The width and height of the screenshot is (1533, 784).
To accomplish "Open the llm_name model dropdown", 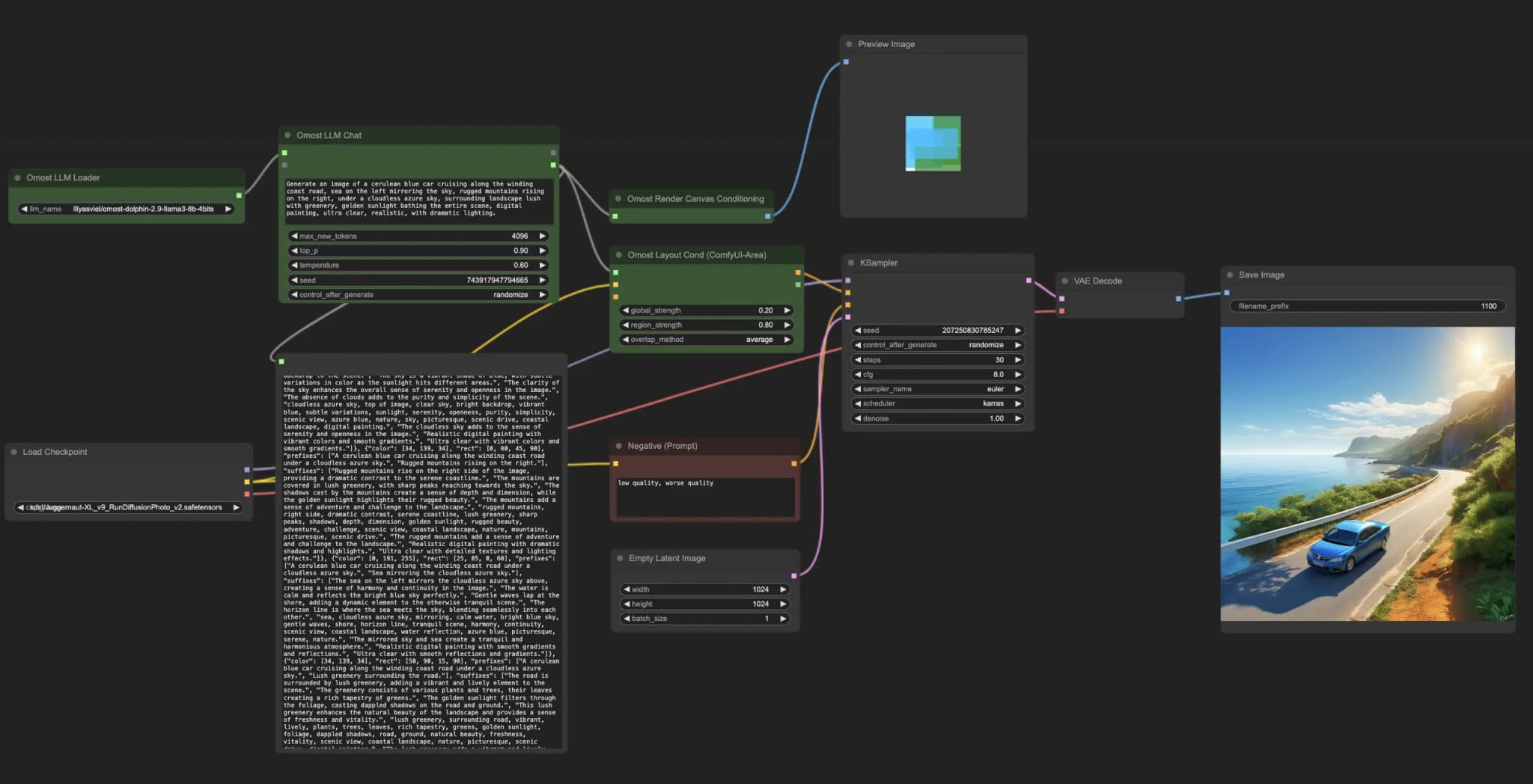I will [x=126, y=209].
